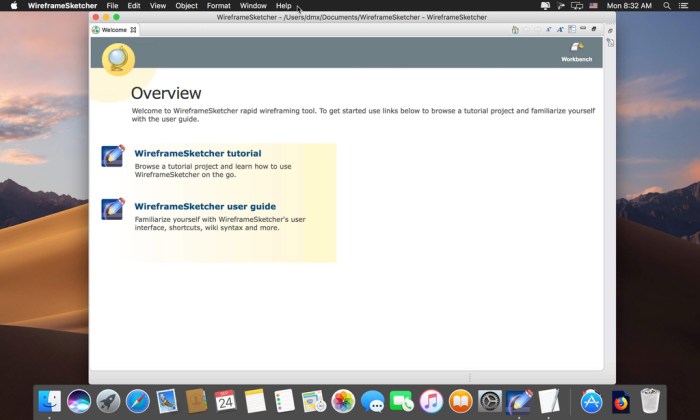
Task: Open Notification Center list icon
Action: coord(683,6)
